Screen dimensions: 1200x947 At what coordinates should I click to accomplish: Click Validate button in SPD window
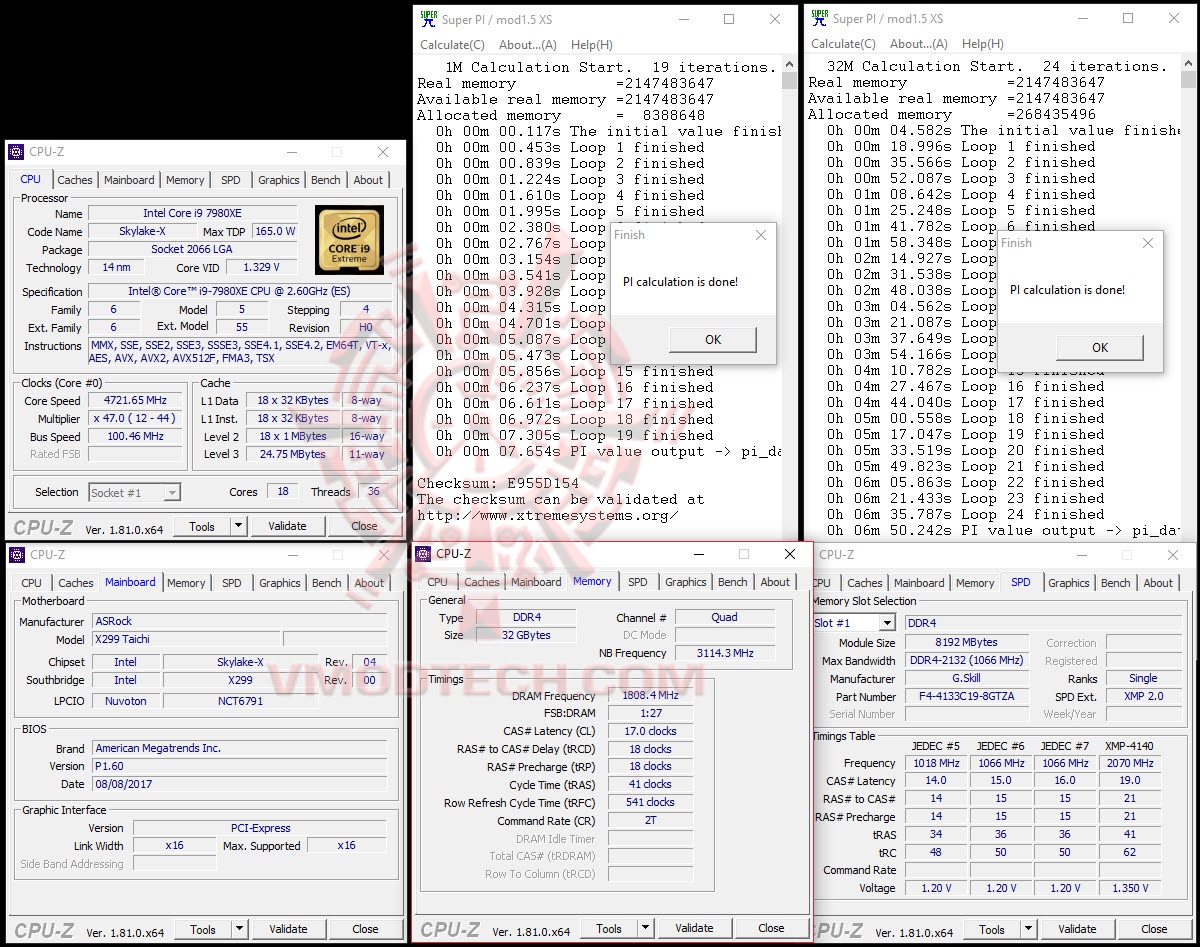click(x=1077, y=929)
